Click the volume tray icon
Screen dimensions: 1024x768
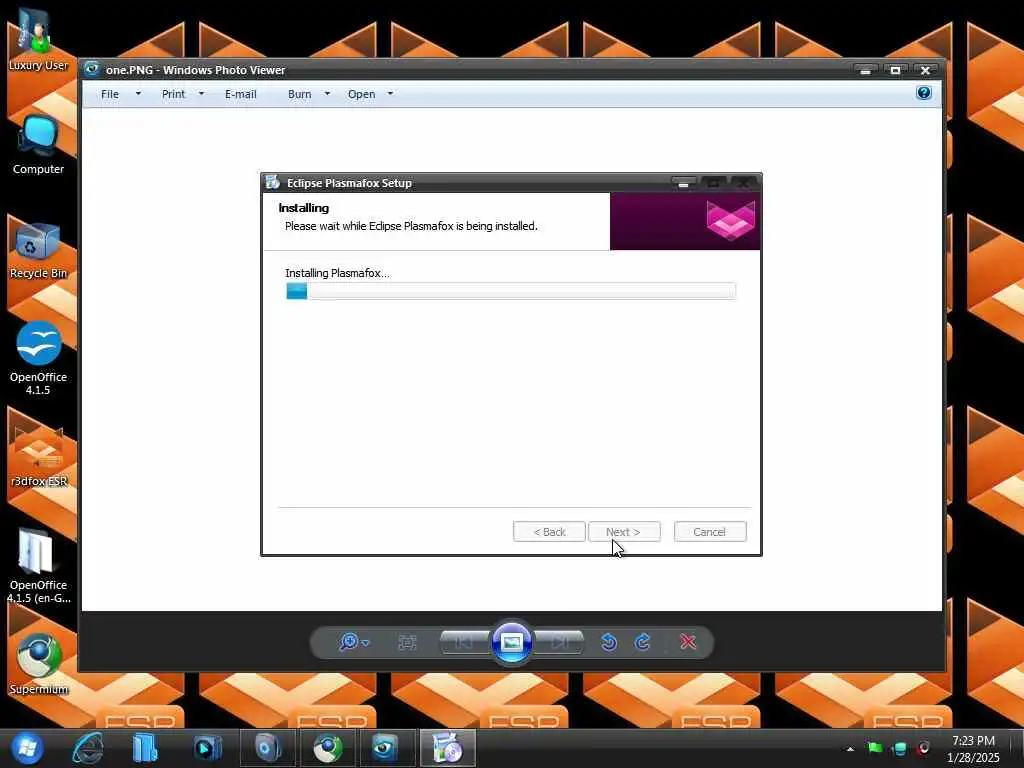pos(923,748)
